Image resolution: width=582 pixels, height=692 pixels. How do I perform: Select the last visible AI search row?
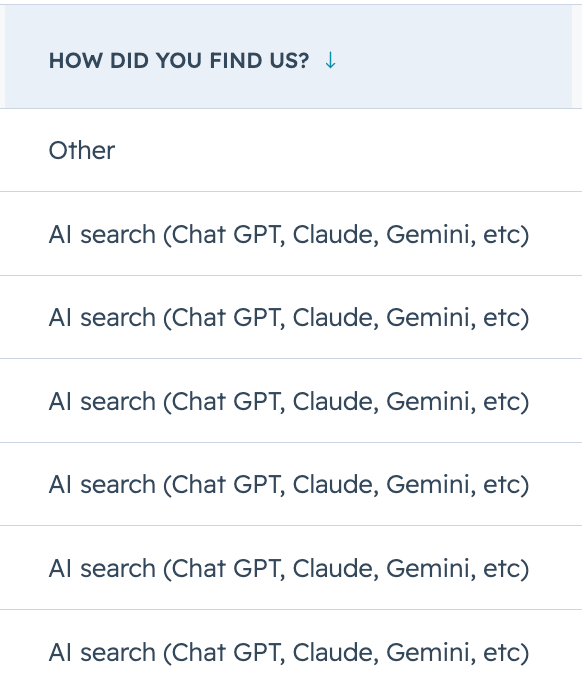[x=291, y=651]
